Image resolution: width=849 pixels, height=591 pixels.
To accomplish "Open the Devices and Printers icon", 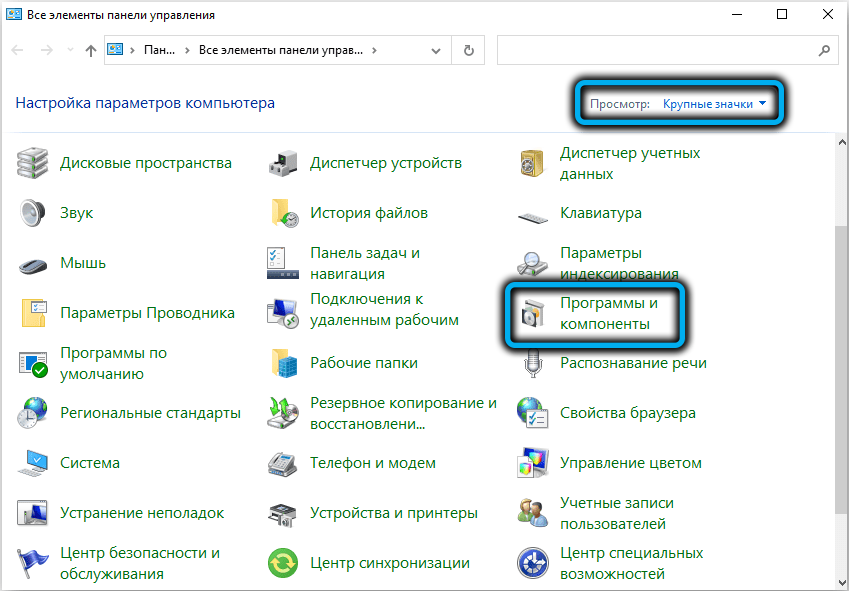I will click(283, 515).
